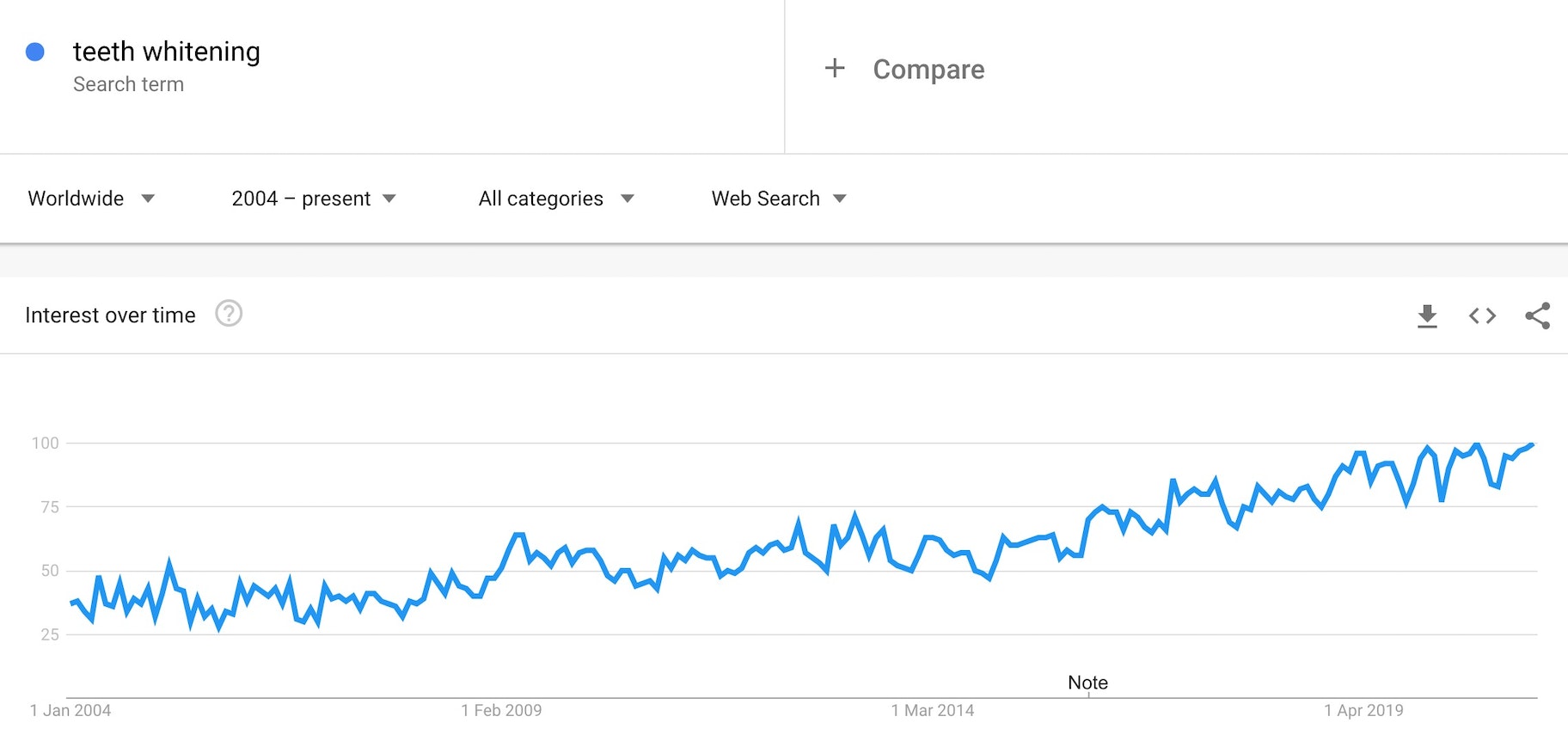The width and height of the screenshot is (1568, 747).
Task: Click the Search term subtitle text
Action: pyautogui.click(x=128, y=84)
